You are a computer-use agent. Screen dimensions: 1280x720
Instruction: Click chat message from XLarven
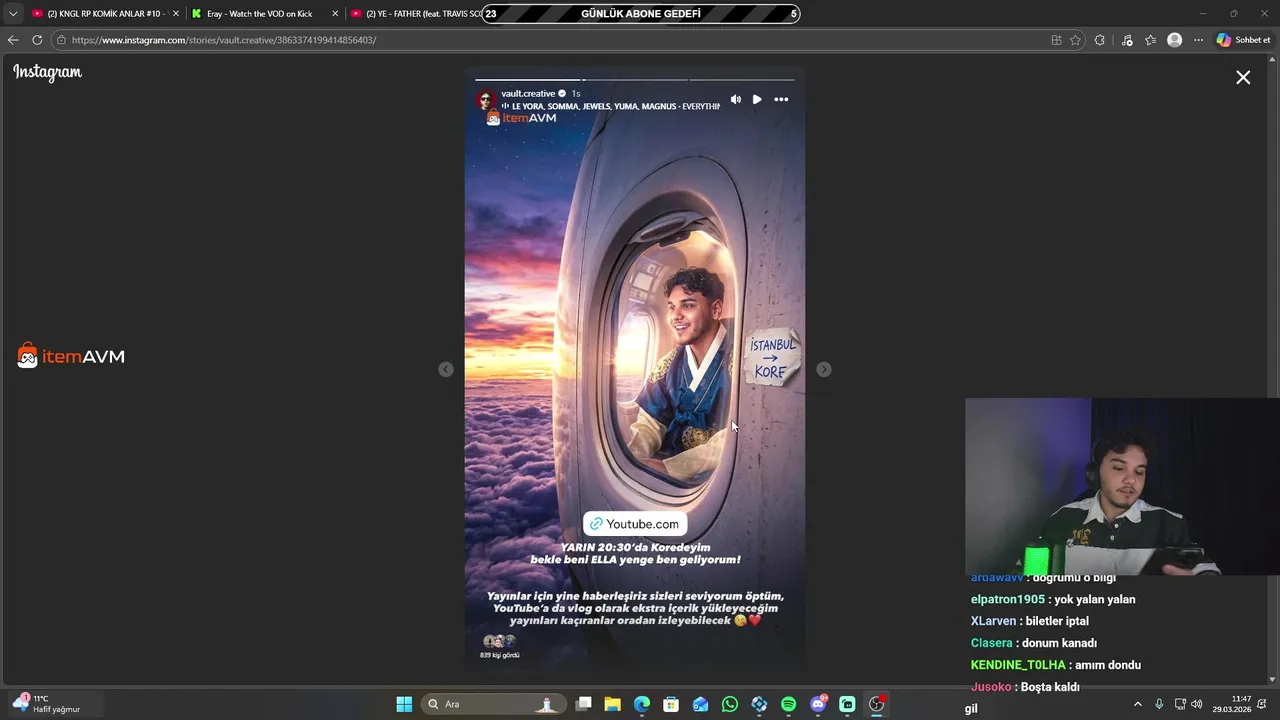click(x=1029, y=621)
